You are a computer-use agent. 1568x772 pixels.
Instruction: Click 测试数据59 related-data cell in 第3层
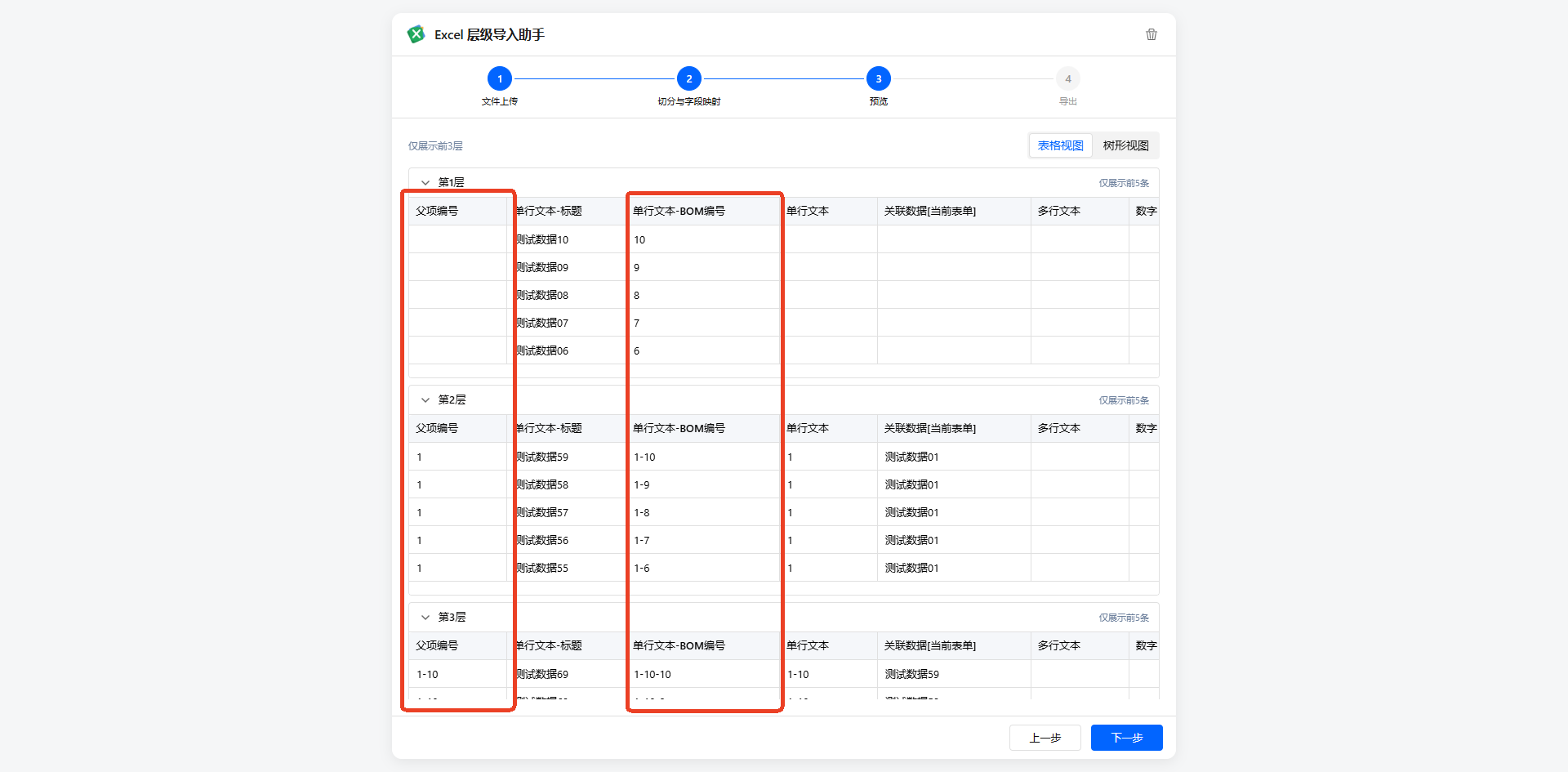coord(954,674)
